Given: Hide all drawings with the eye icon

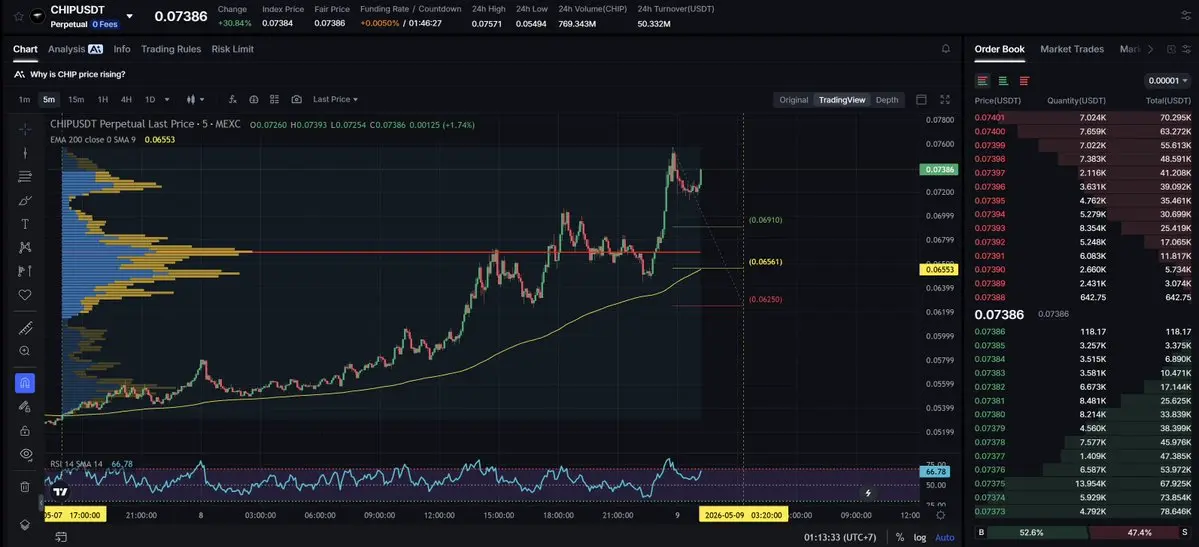Looking at the screenshot, I should click(24, 454).
